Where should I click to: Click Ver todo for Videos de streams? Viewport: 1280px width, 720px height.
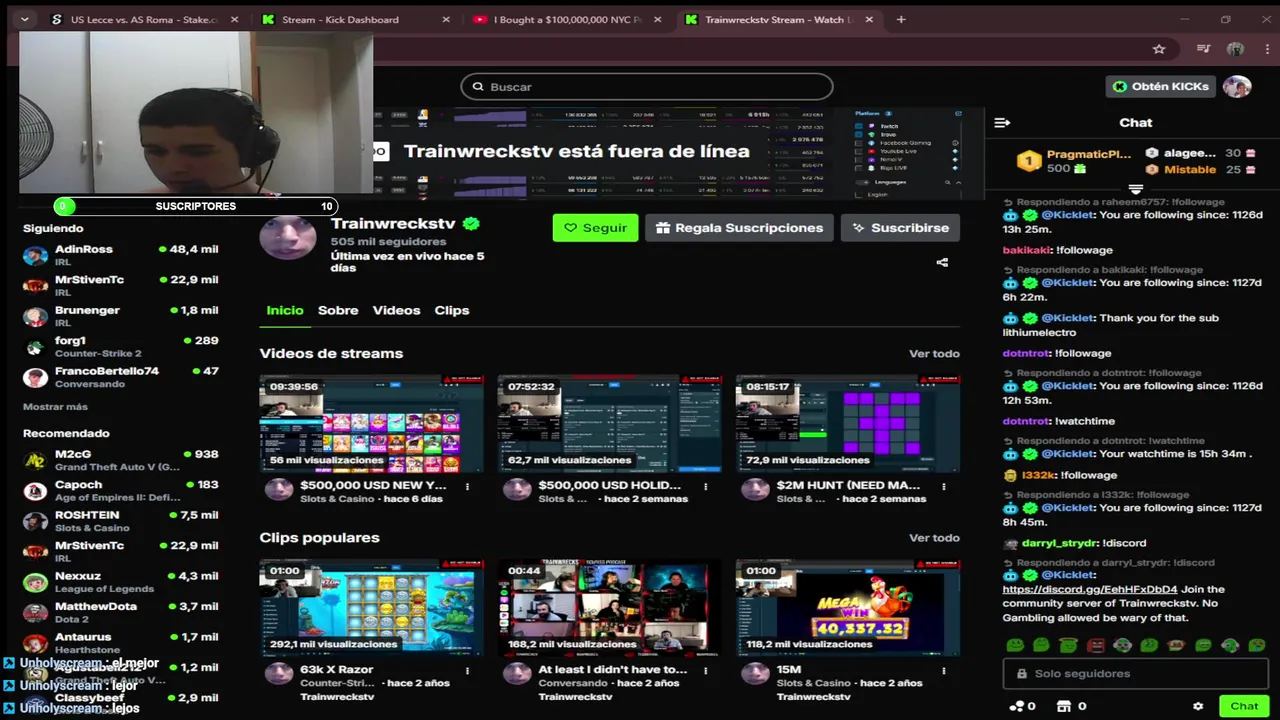(x=934, y=354)
